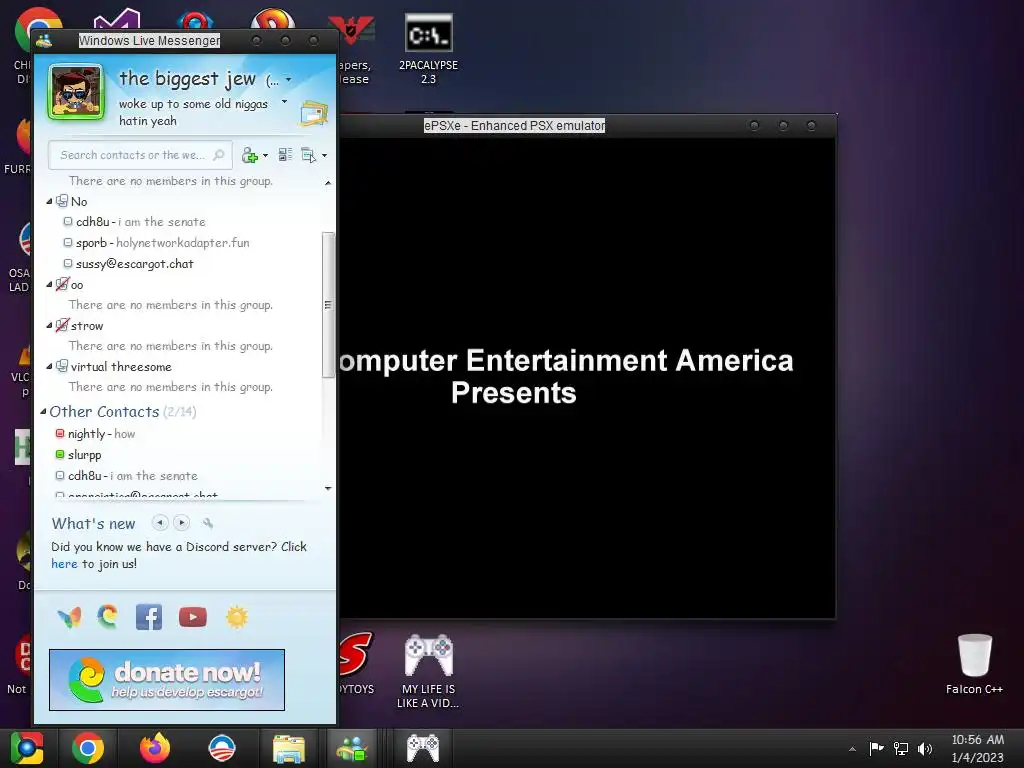Click the search magnifier icon
The height and width of the screenshot is (768, 1024).
point(219,155)
